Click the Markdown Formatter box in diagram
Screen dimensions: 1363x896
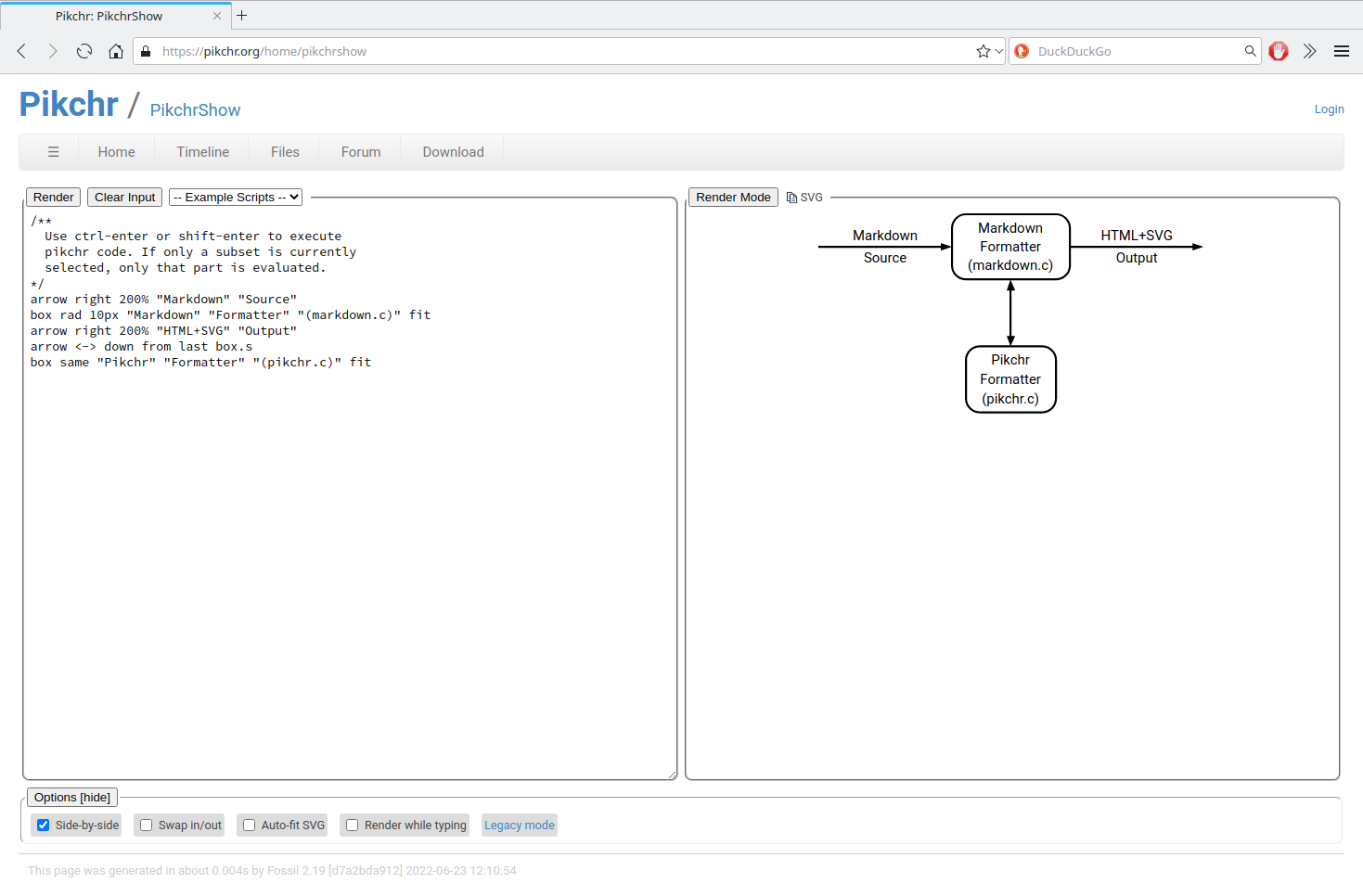pos(1010,247)
